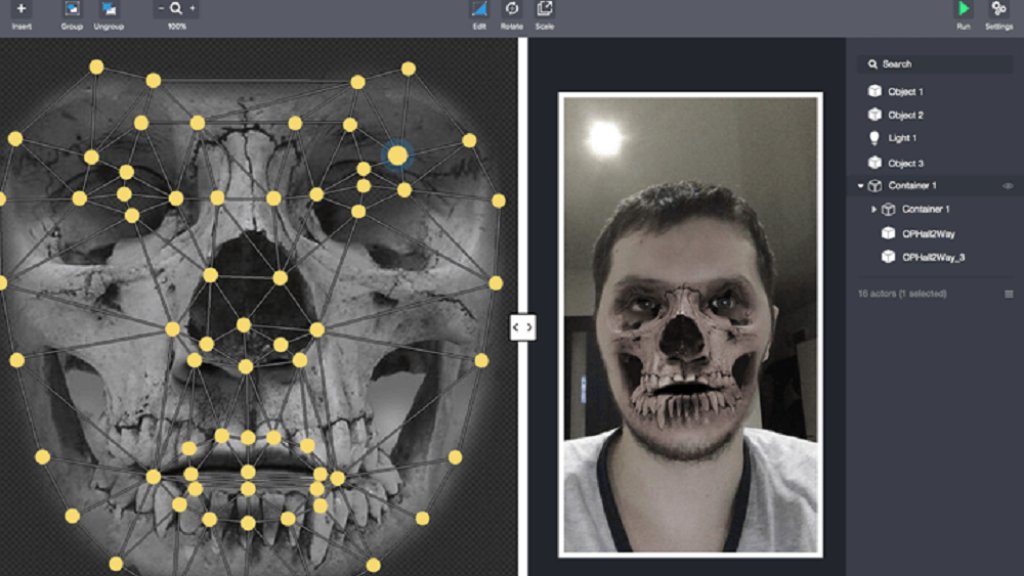Click the Ungroup toolbar icon
Screen dimensions: 1024x576
[x=108, y=9]
